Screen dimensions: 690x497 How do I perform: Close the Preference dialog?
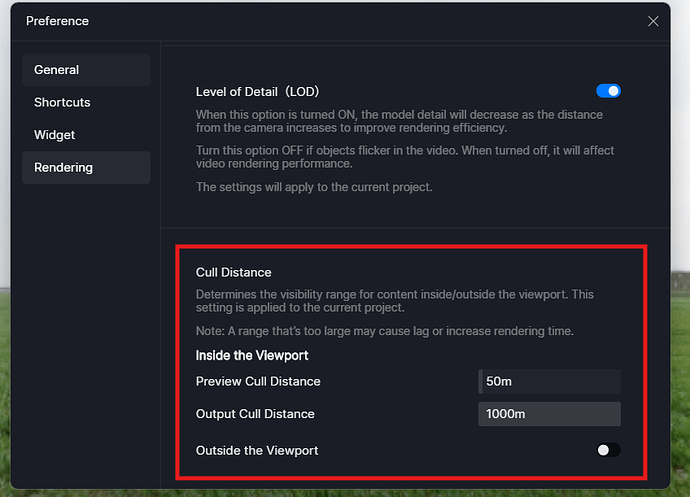[x=653, y=21]
